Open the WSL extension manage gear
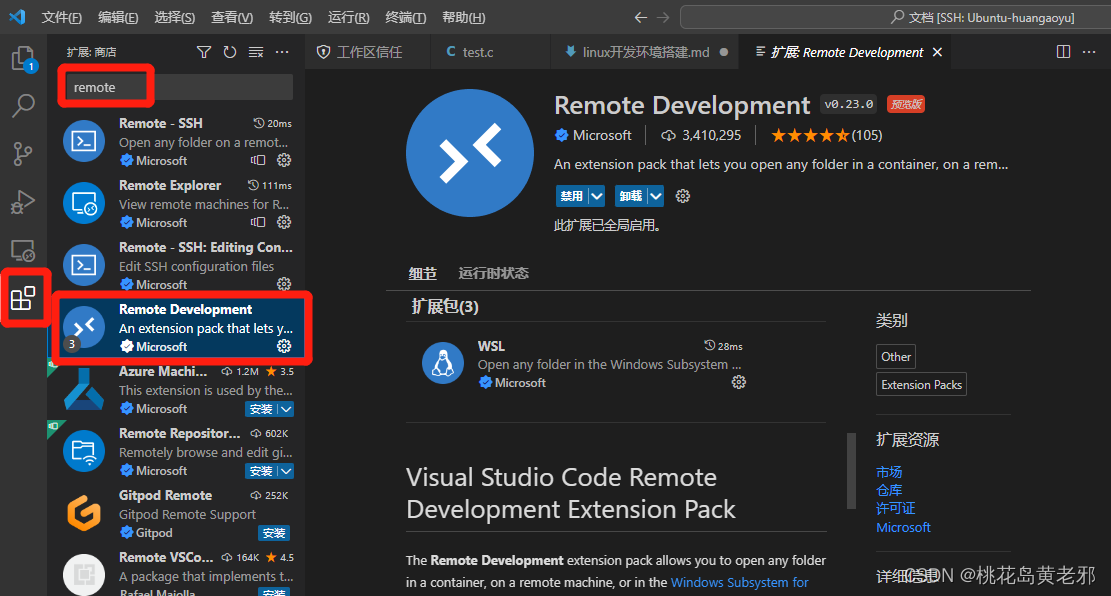This screenshot has height=596, width=1111. pyautogui.click(x=738, y=382)
